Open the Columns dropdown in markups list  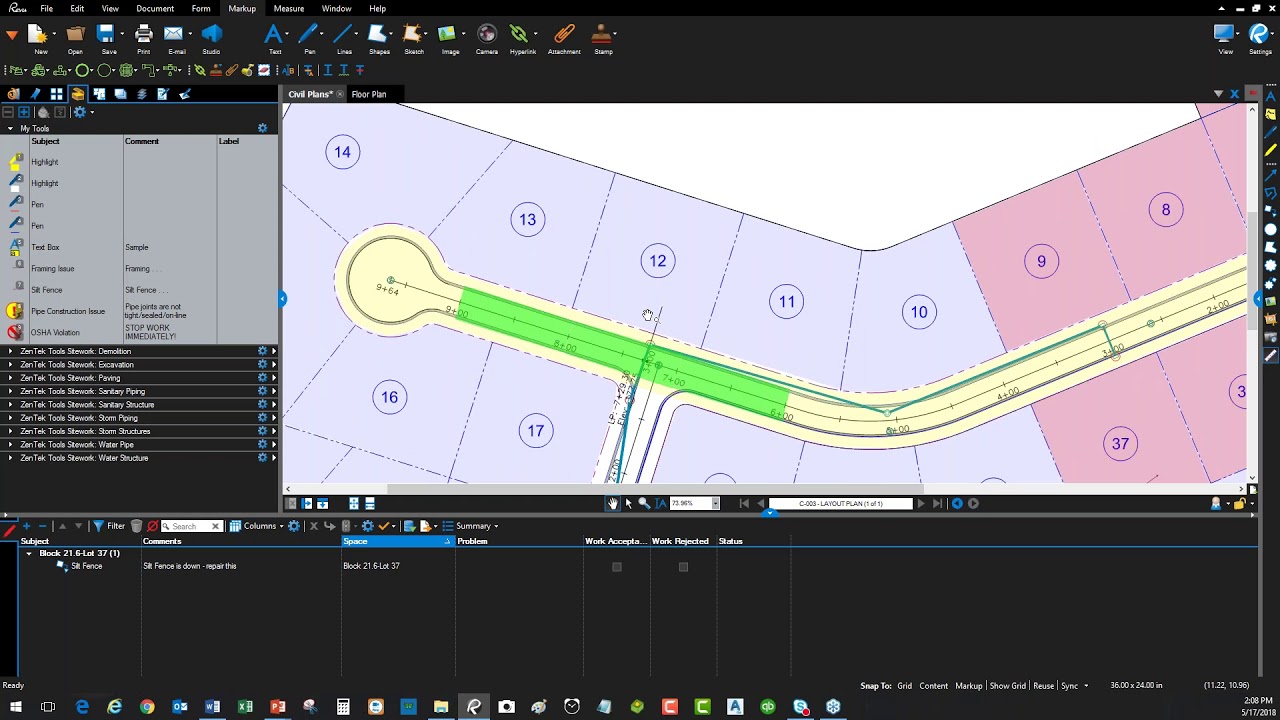(x=257, y=526)
